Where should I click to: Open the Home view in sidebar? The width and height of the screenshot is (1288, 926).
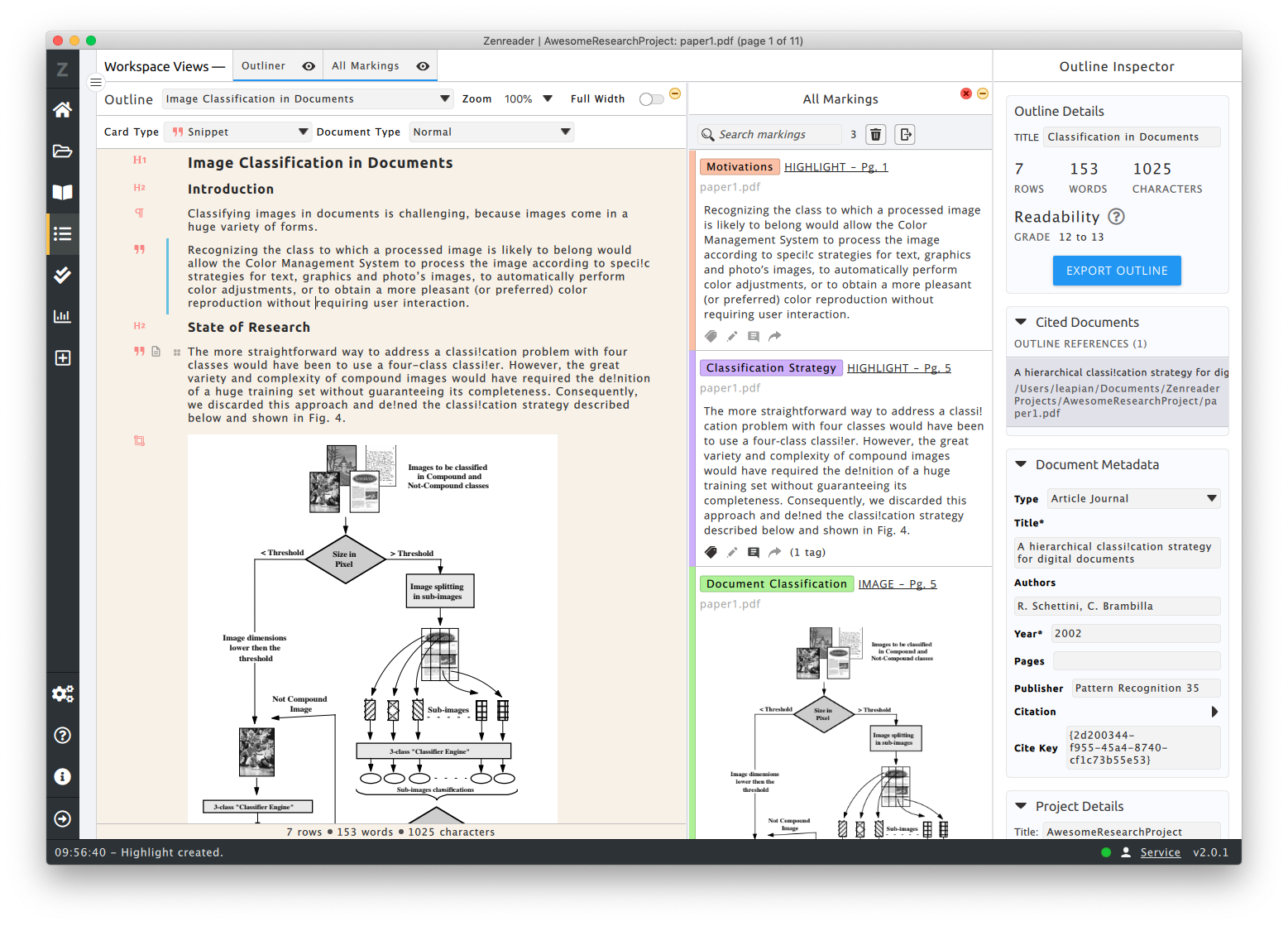point(62,109)
